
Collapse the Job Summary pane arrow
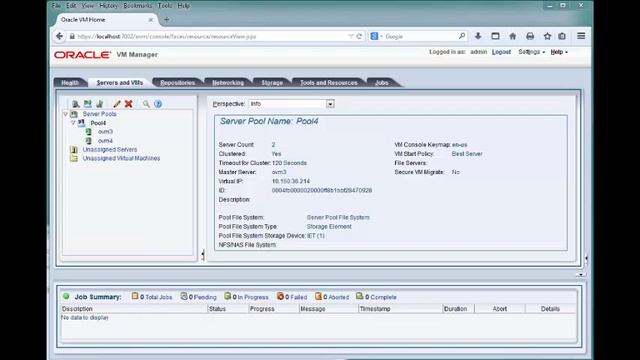tap(581, 275)
